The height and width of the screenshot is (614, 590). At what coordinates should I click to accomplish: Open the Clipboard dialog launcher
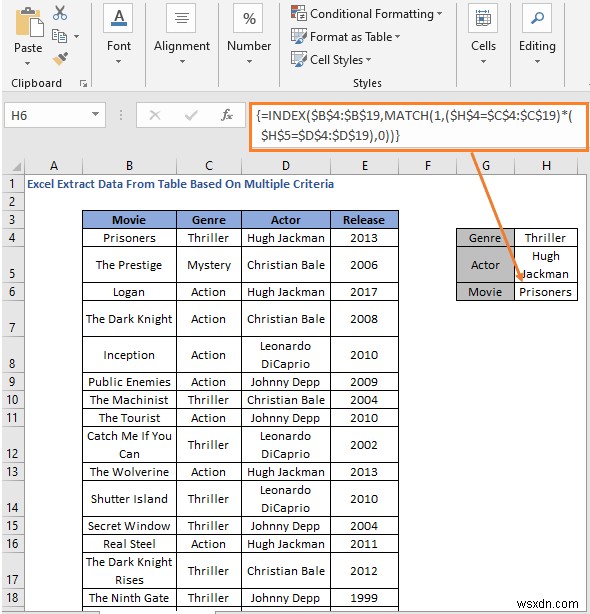tap(83, 83)
